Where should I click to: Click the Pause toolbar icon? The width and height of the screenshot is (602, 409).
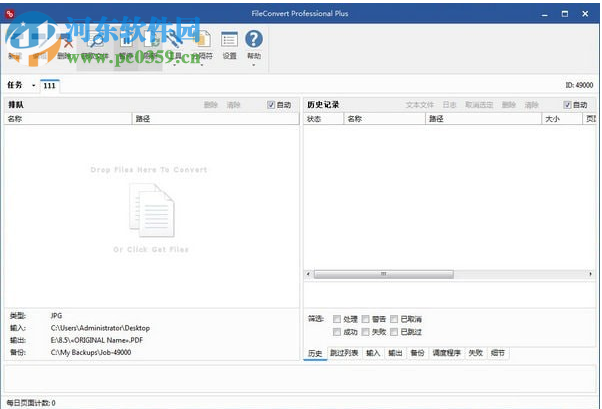(126, 40)
